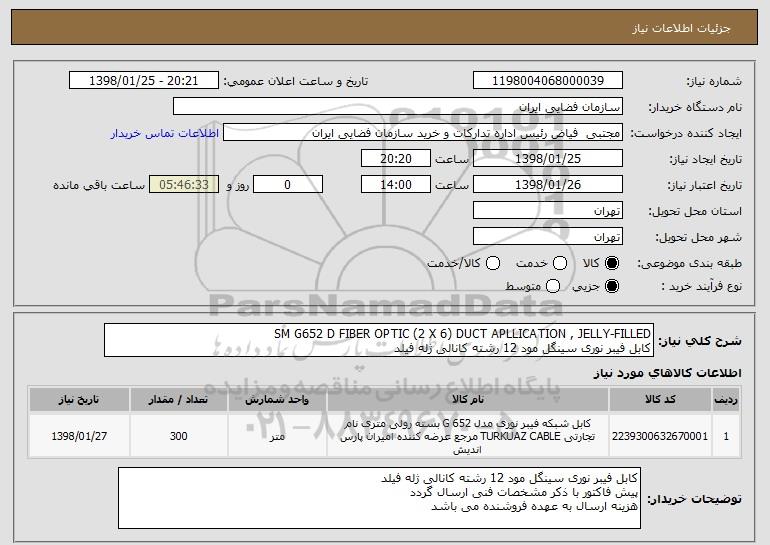Click the creation time field 20:20
The image size is (770, 545).
tap(396, 159)
